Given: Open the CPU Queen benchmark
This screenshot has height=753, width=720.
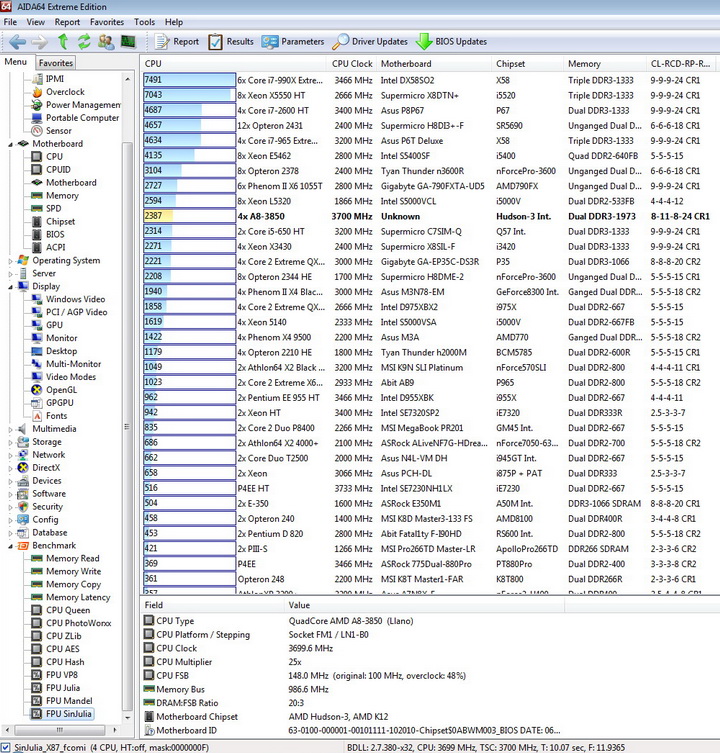Looking at the screenshot, I should point(68,610).
